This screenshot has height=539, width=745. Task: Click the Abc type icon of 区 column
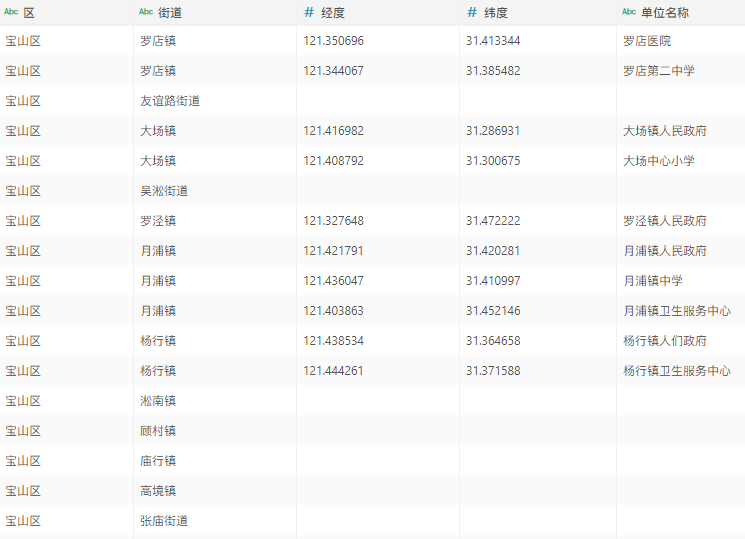point(11,12)
